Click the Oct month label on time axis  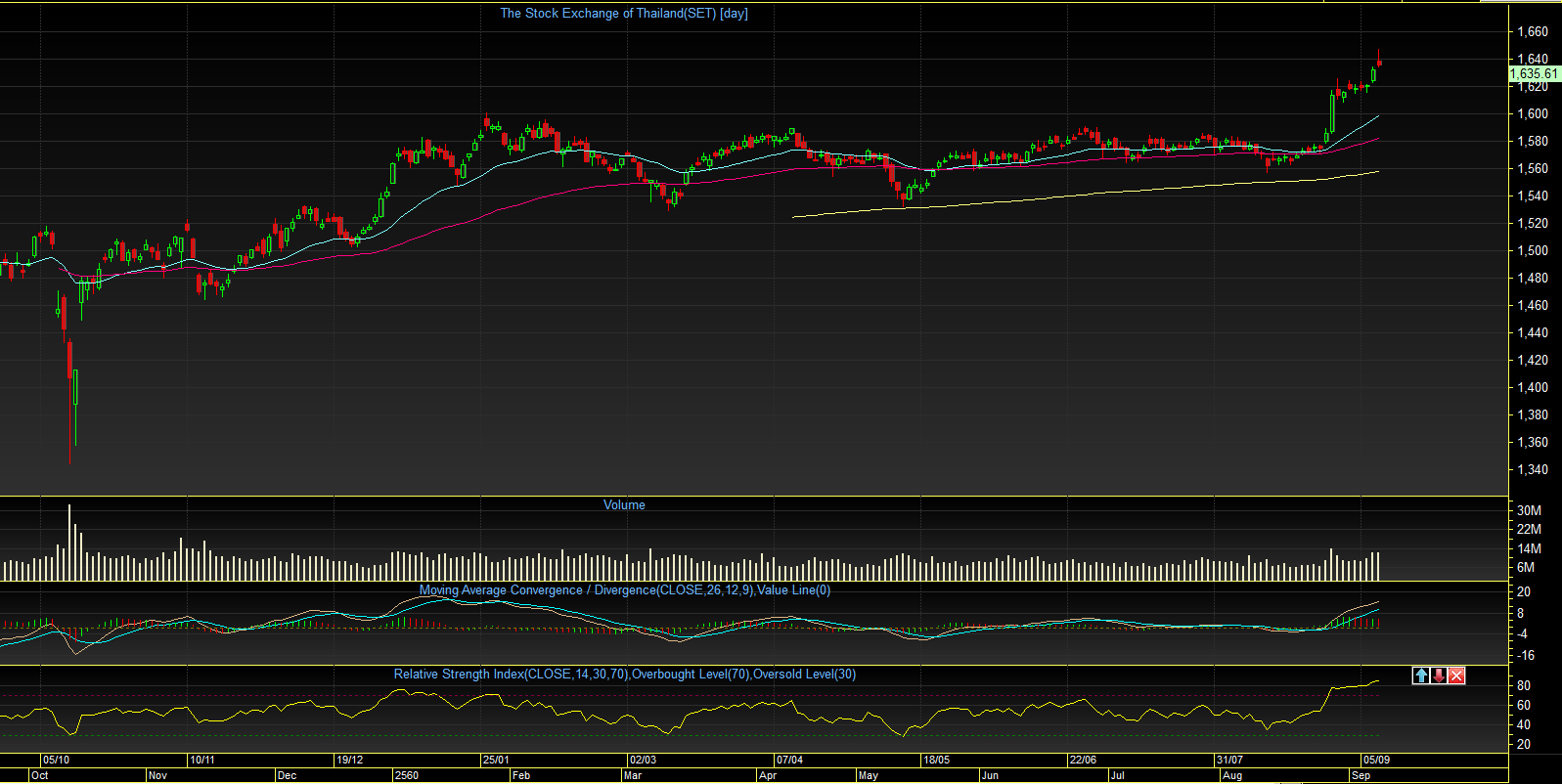pyautogui.click(x=40, y=775)
